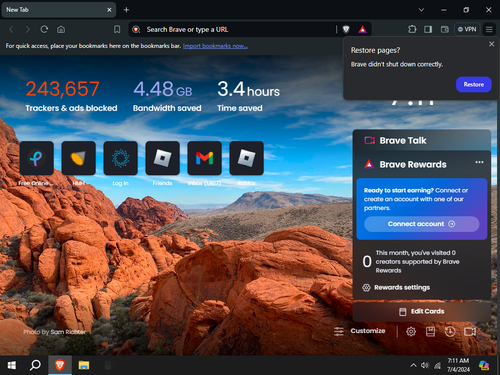Open the clock showing 7:11 AM
This screenshot has height=375, width=500.
click(x=458, y=365)
